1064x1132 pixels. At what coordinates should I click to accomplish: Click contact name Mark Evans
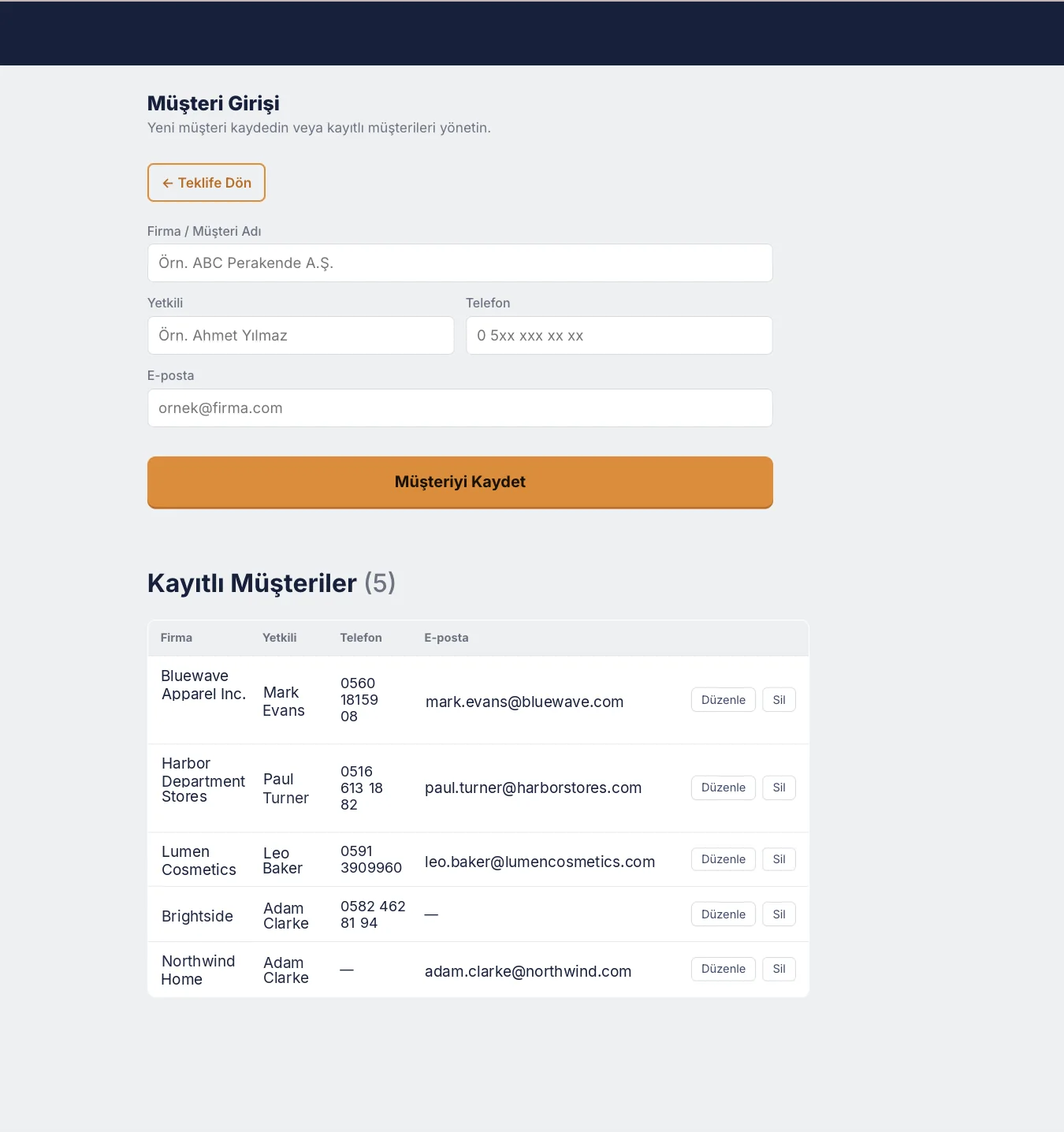tap(284, 702)
